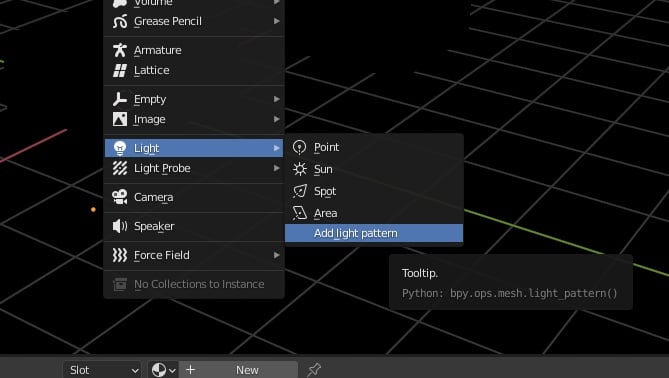Select the Camera menu entry
The height and width of the screenshot is (378, 669).
click(194, 197)
